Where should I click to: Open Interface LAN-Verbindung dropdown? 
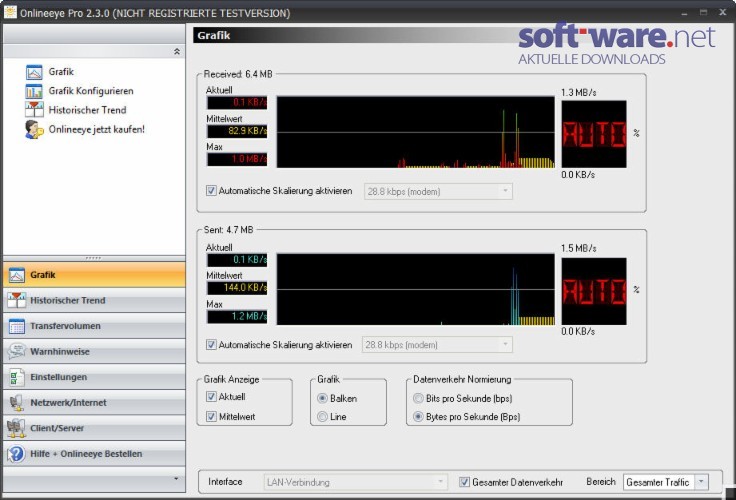pyautogui.click(x=355, y=482)
